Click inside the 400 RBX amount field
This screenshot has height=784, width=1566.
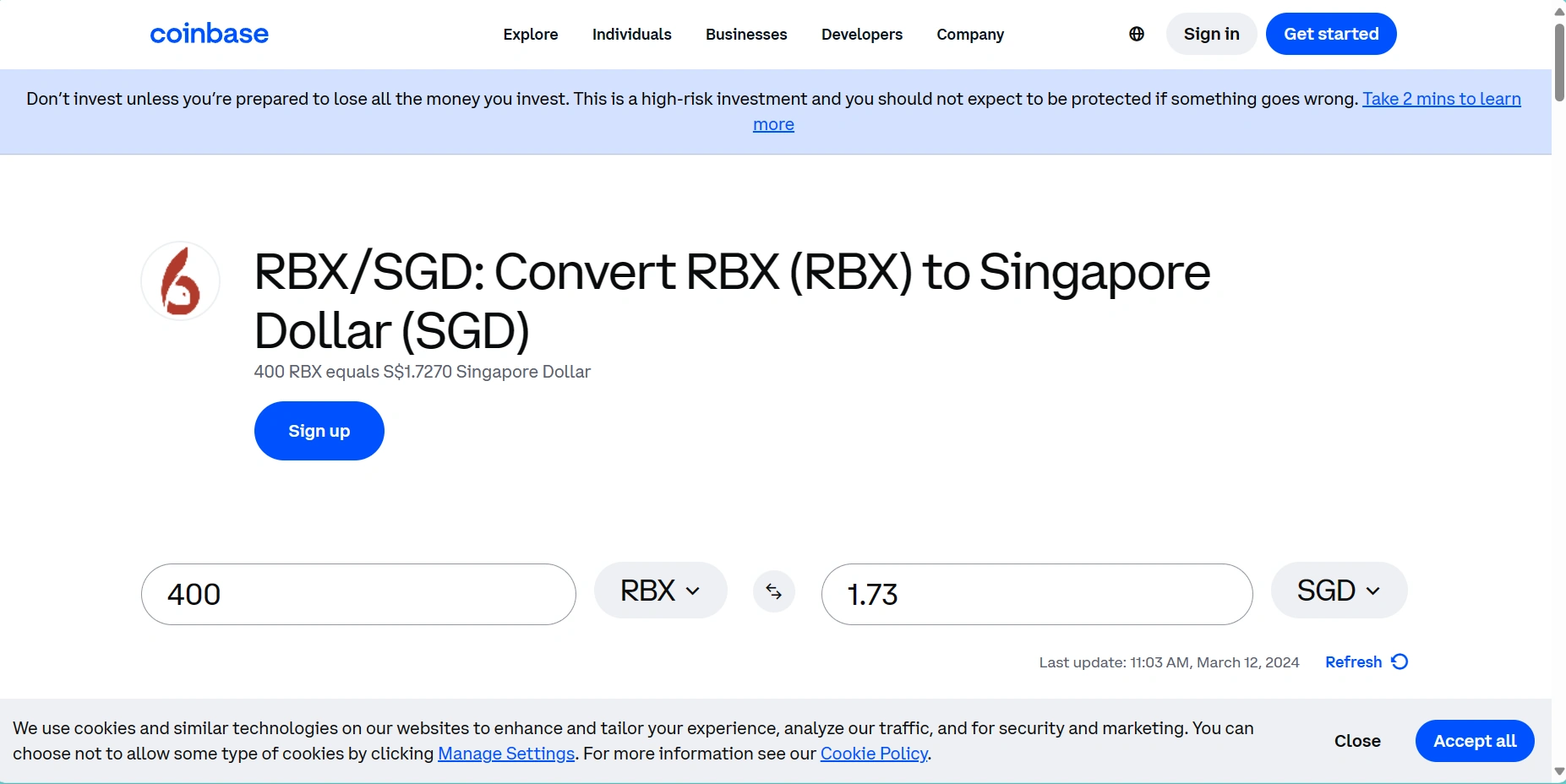357,594
